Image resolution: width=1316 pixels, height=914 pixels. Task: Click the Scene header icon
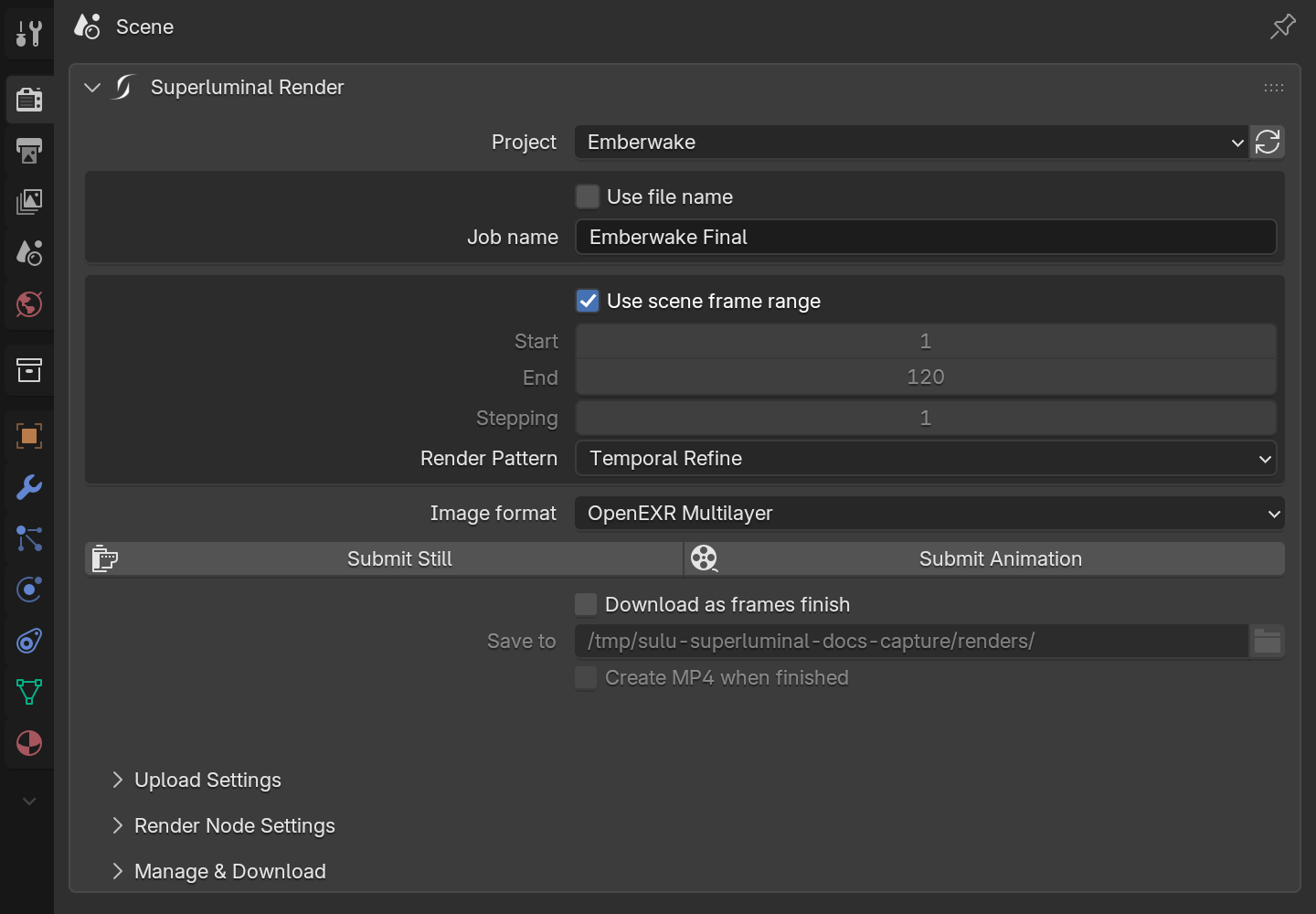(x=87, y=27)
